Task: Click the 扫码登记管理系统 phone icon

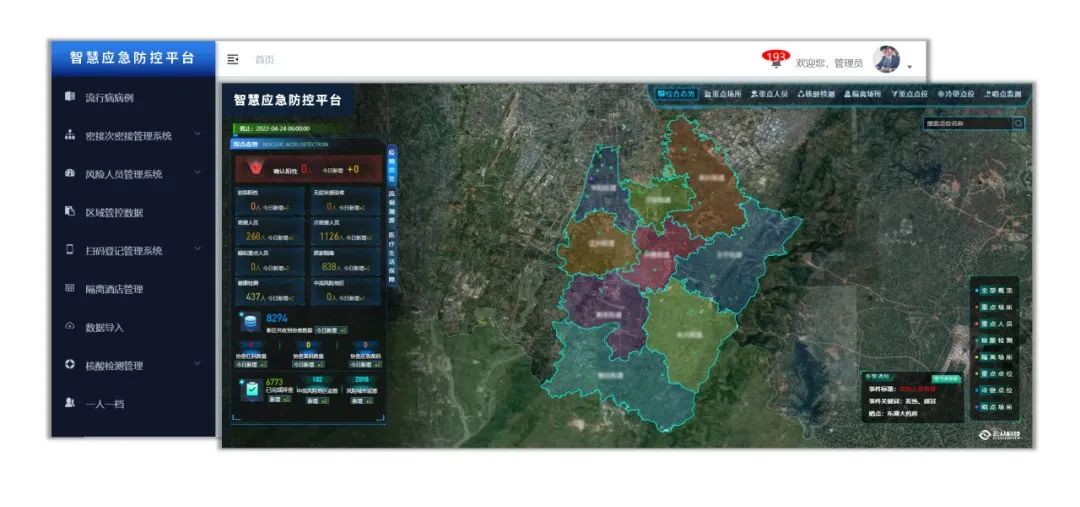Action: point(70,250)
